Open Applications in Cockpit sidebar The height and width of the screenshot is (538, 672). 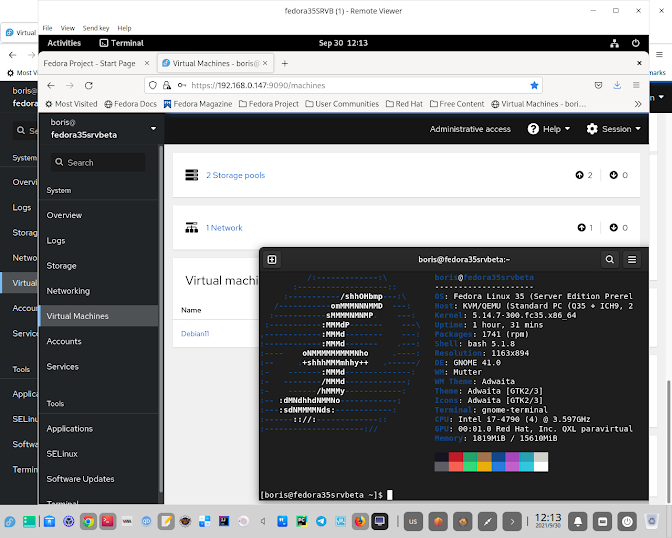pos(99,429)
